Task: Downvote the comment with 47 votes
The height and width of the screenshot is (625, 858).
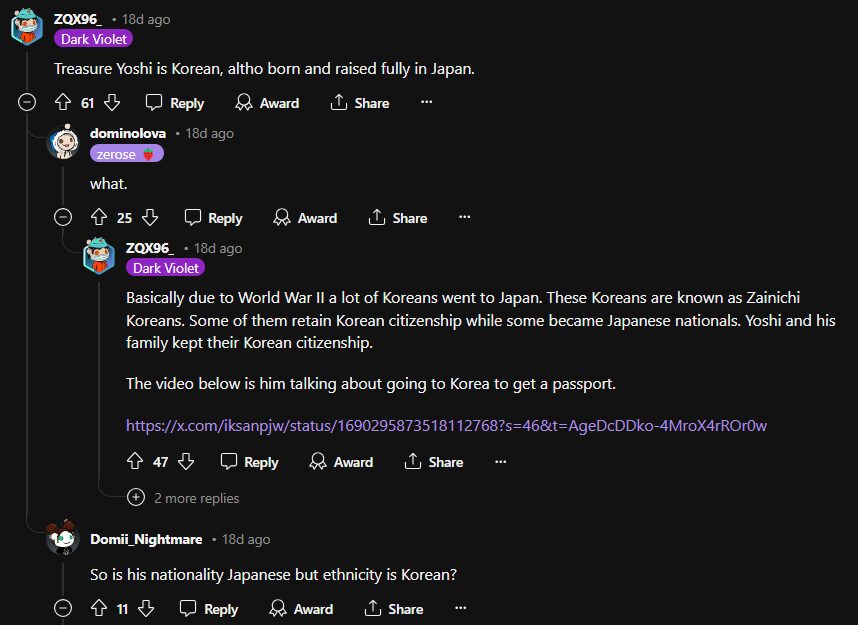Action: click(185, 461)
